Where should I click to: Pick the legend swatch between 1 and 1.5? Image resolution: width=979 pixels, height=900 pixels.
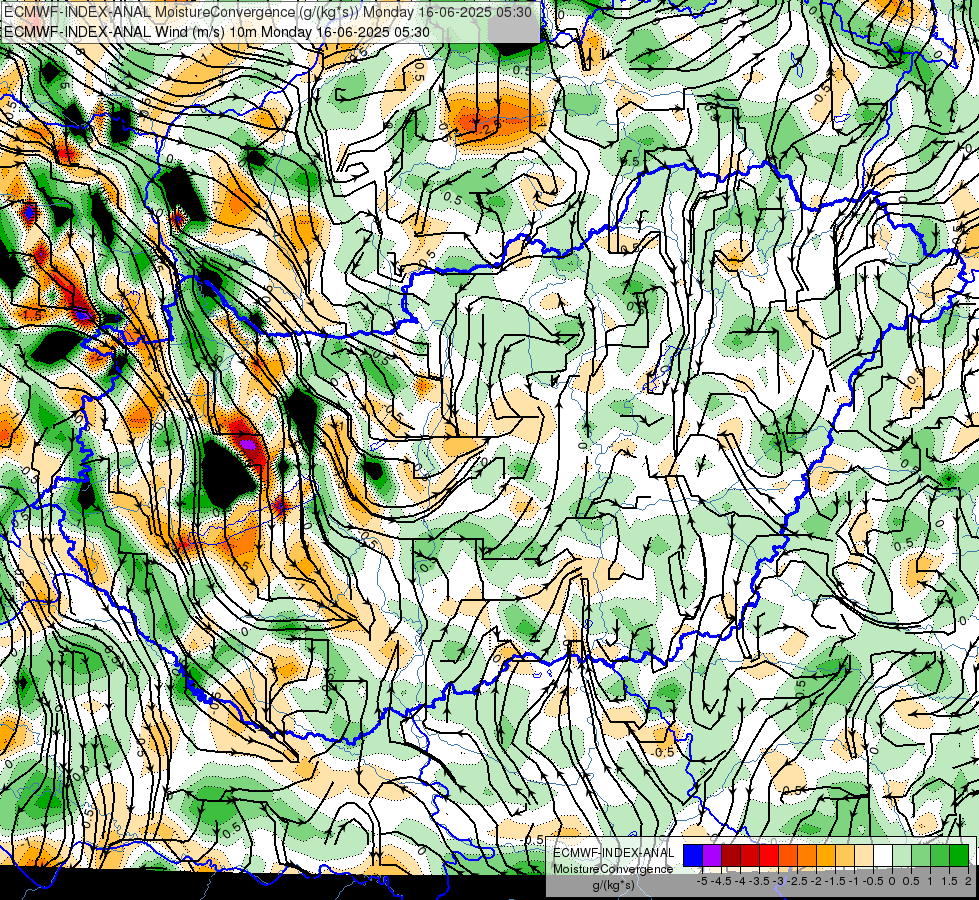tap(940, 855)
